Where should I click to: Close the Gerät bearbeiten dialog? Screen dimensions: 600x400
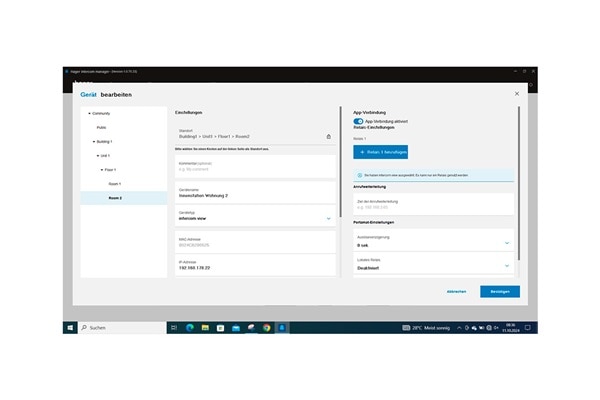click(517, 94)
